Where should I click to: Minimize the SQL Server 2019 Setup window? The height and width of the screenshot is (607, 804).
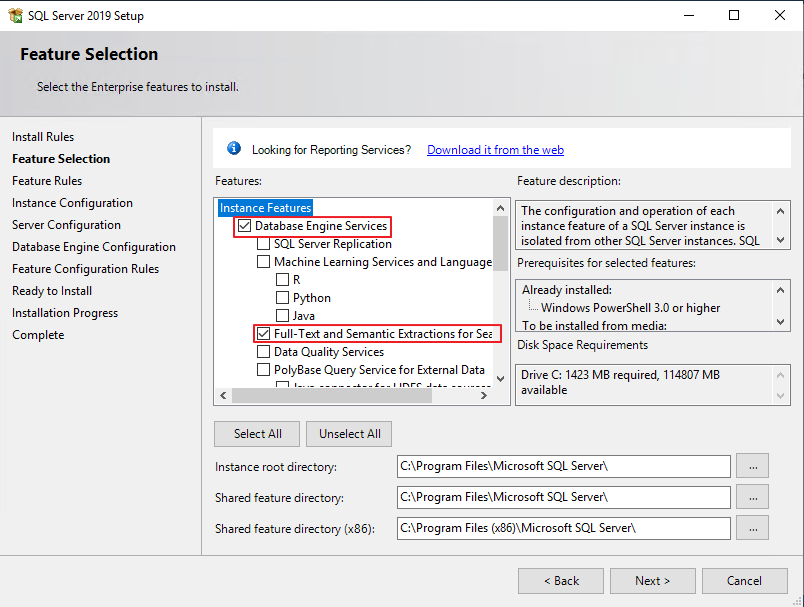[689, 15]
